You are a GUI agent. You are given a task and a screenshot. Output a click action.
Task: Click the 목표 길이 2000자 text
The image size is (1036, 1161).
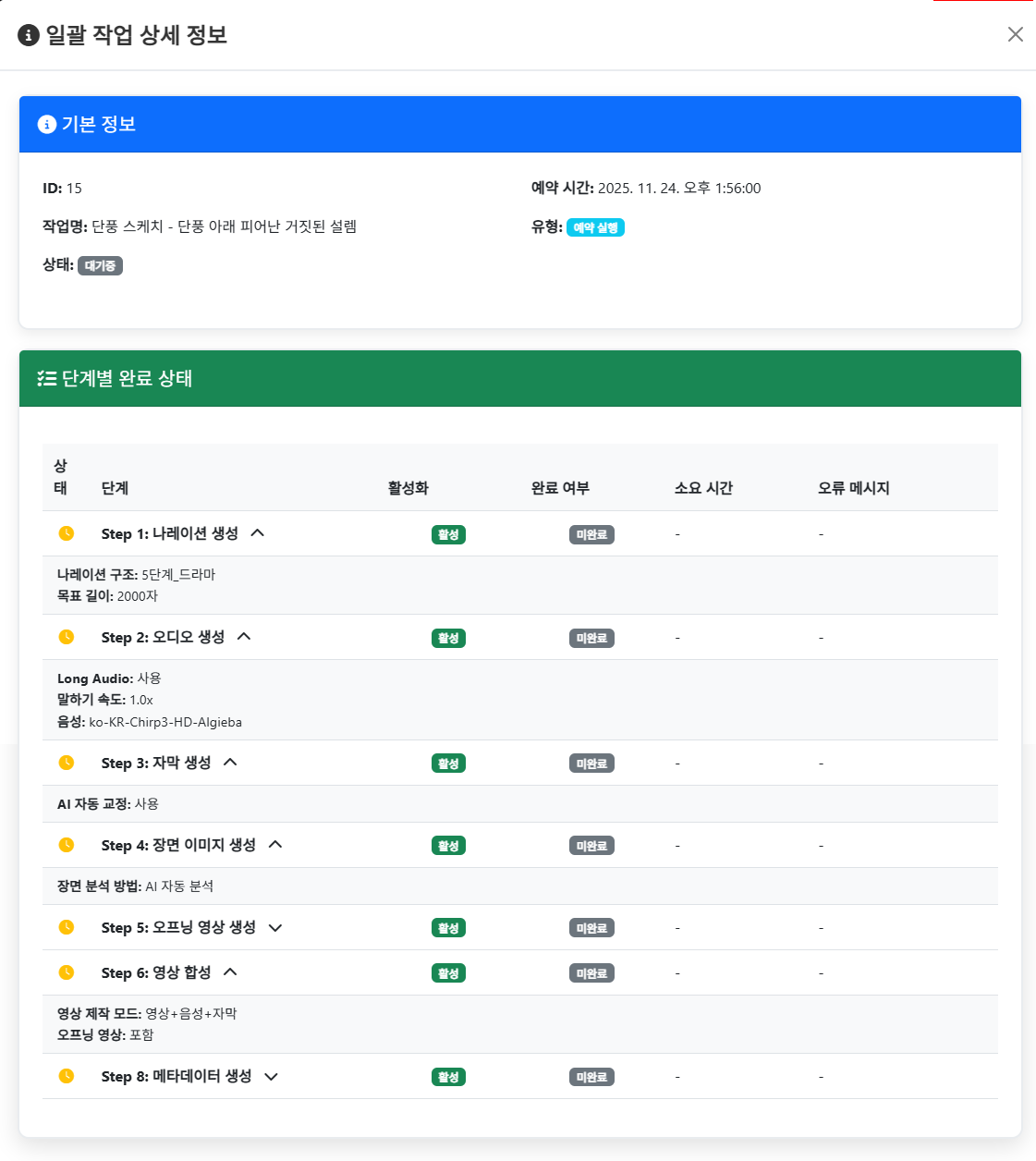point(107,596)
